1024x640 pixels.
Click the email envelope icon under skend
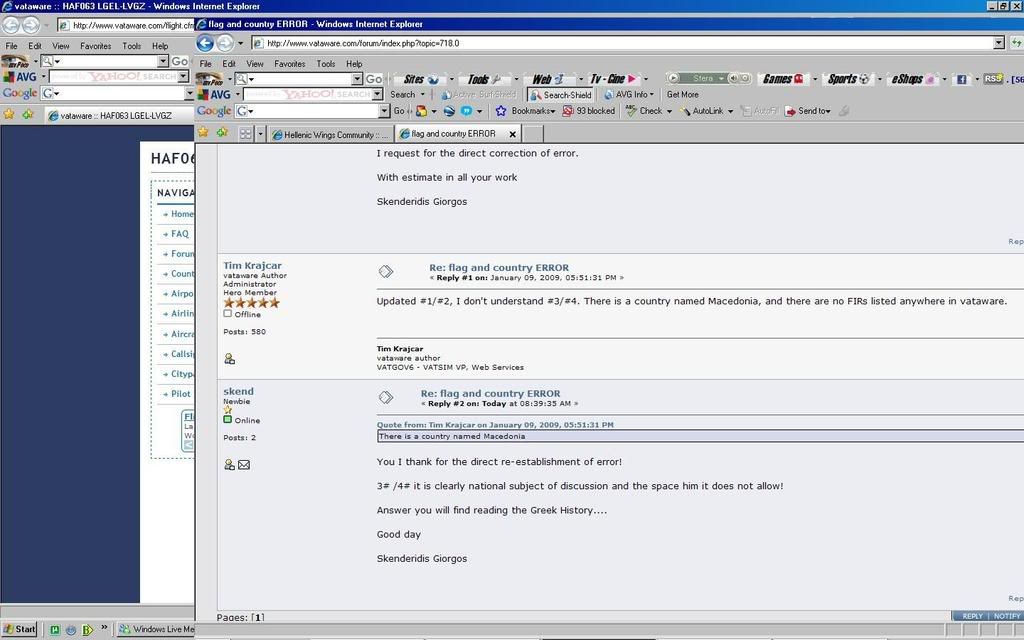point(244,464)
